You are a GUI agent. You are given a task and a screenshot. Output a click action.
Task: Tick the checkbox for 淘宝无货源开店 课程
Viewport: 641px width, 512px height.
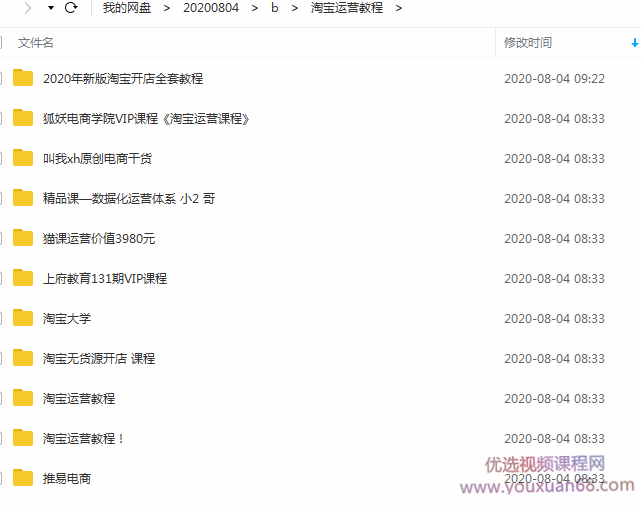3,358
